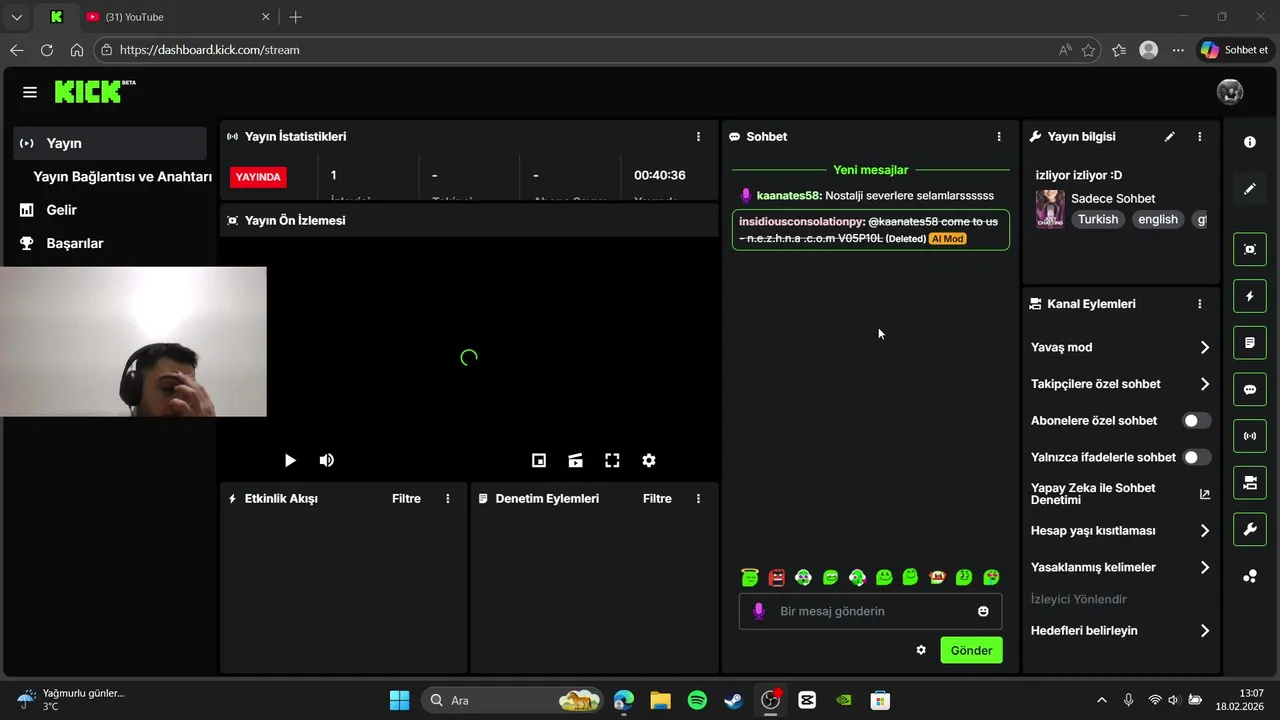Send the chat message with Gönder

(x=971, y=650)
